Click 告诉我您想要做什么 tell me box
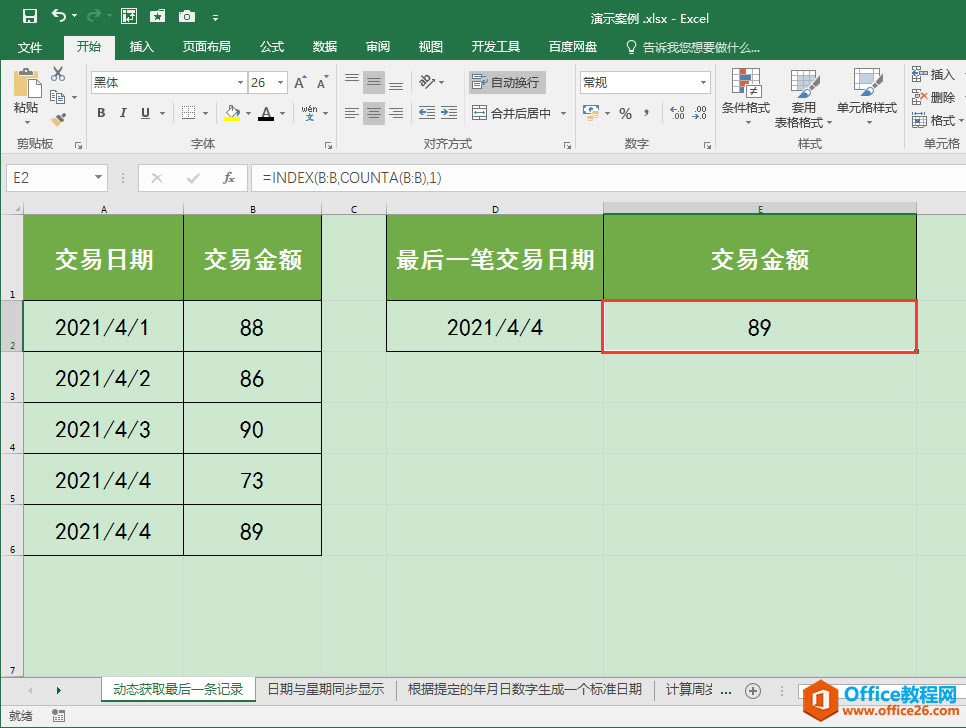This screenshot has width=966, height=728. pos(693,47)
